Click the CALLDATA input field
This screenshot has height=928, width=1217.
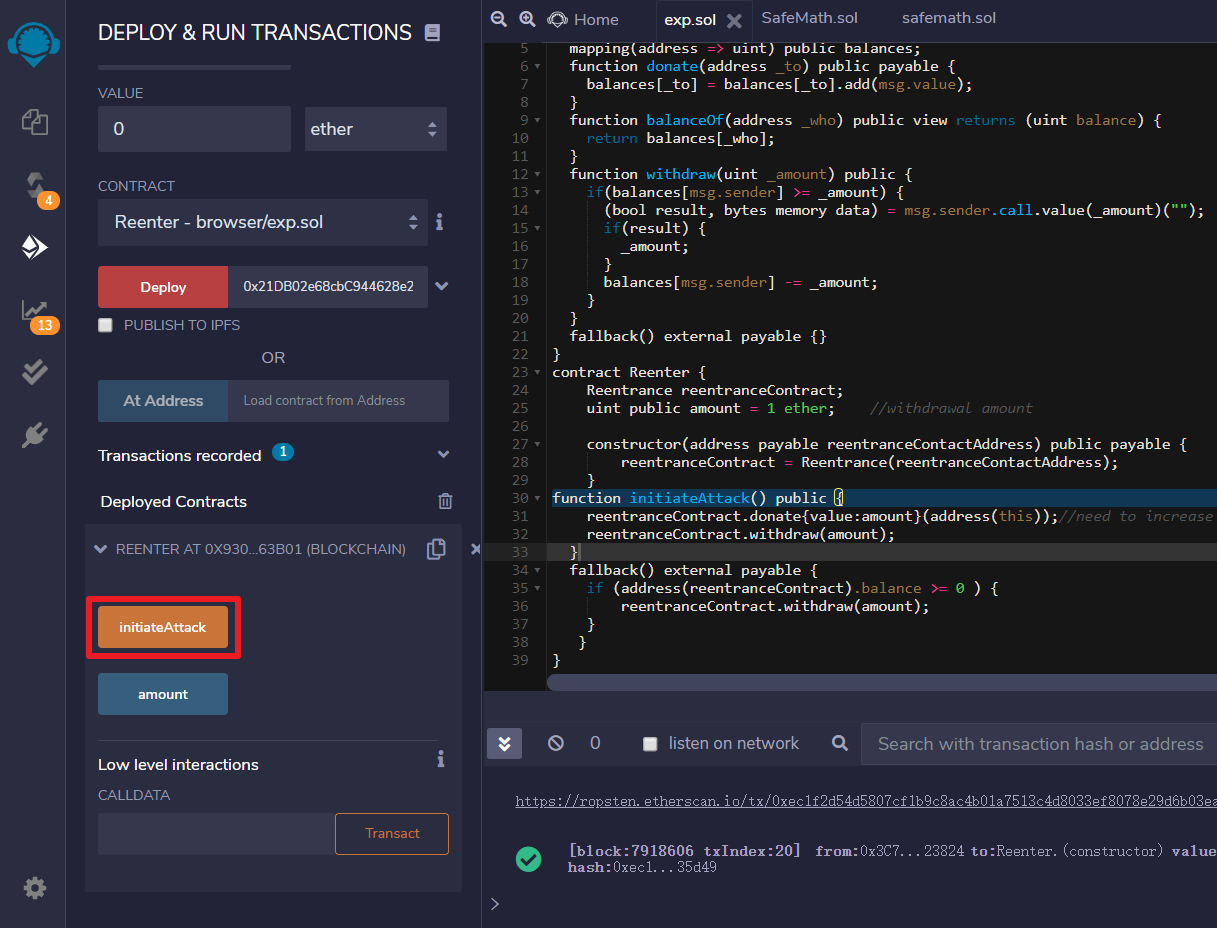tap(216, 833)
